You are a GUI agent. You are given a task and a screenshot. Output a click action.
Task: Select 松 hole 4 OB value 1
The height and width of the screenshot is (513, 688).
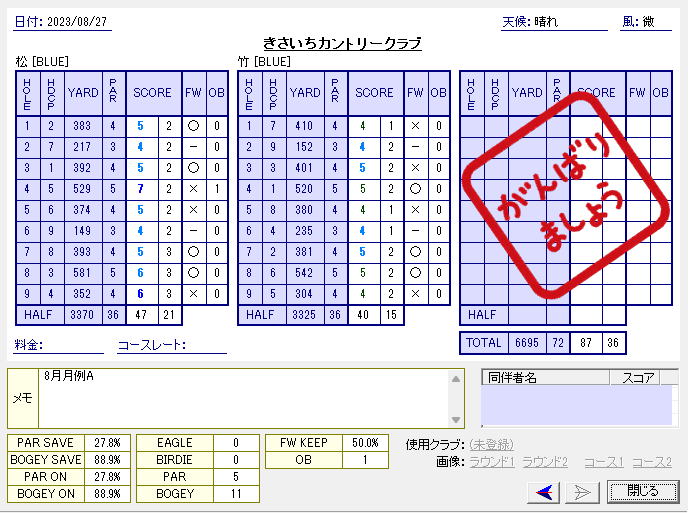click(x=216, y=189)
